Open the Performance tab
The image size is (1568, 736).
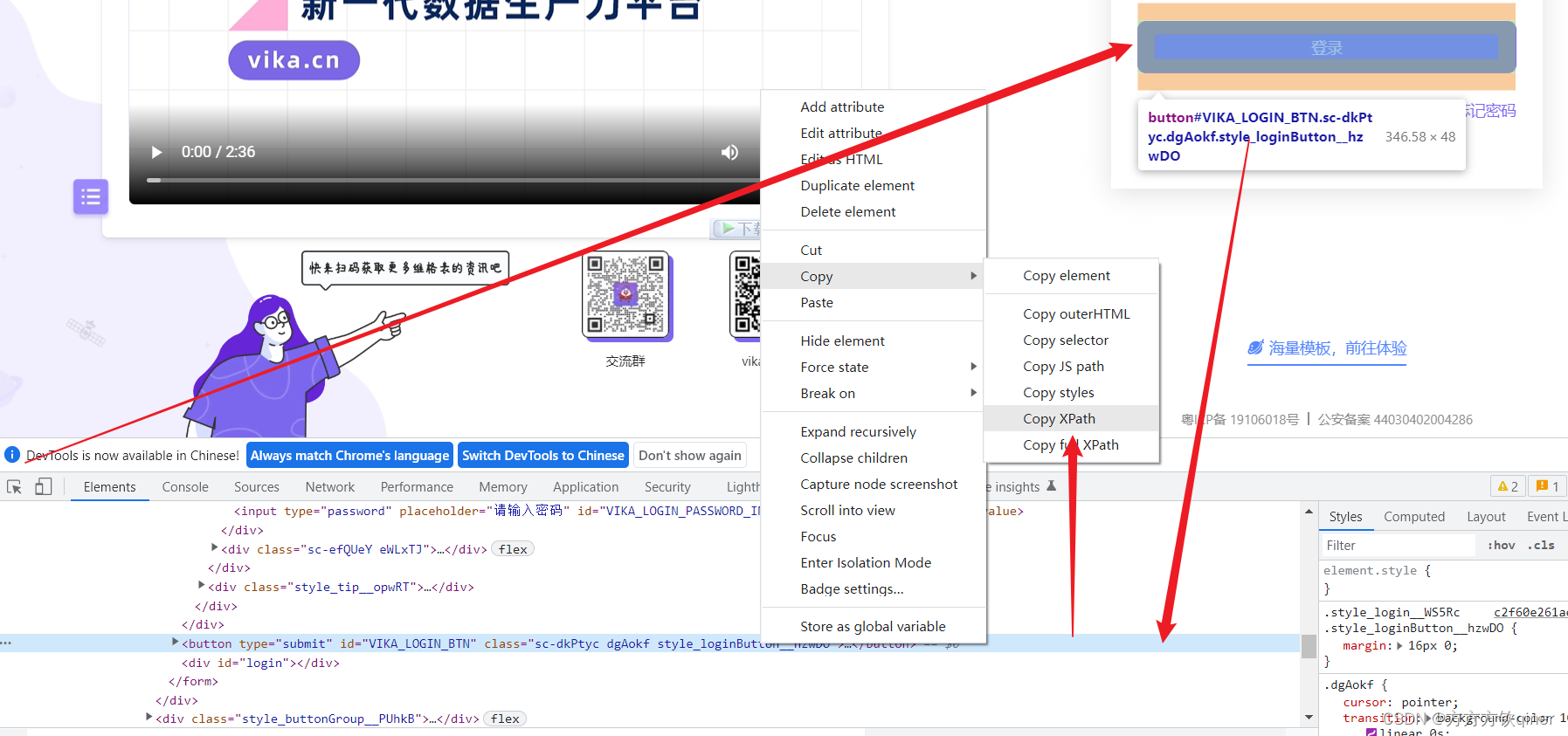(417, 487)
